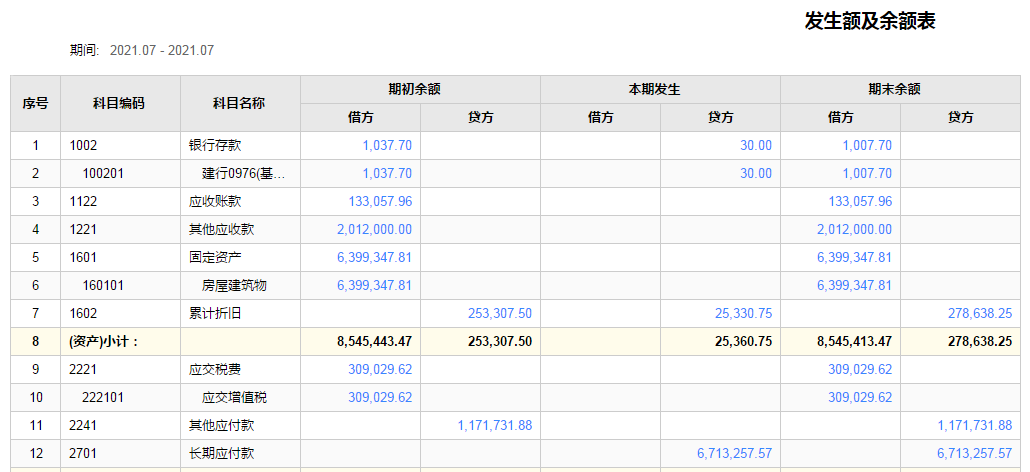
Task: Open the 长期应付款 ending credit amount
Action: pos(975,454)
